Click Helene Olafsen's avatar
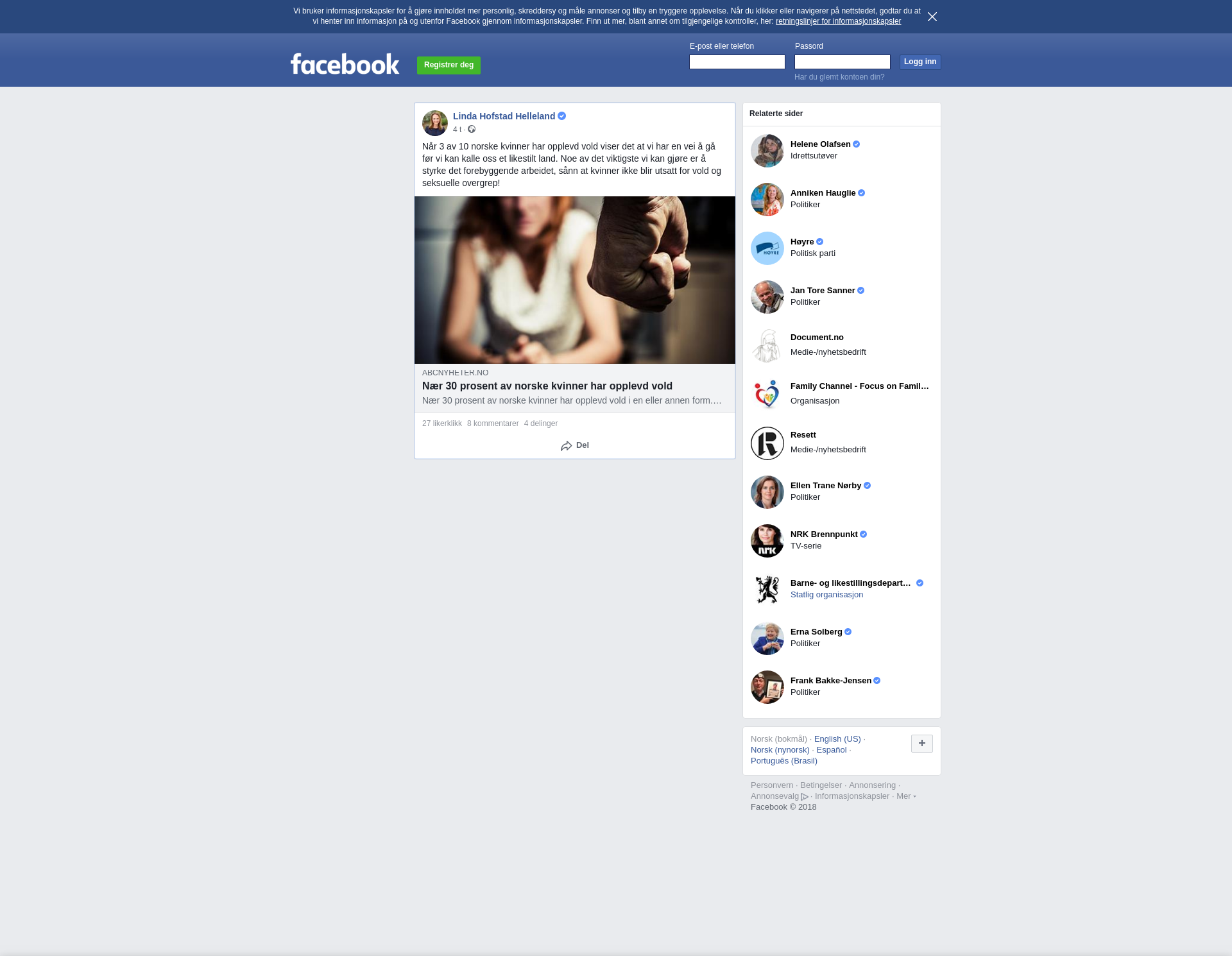 (x=767, y=151)
